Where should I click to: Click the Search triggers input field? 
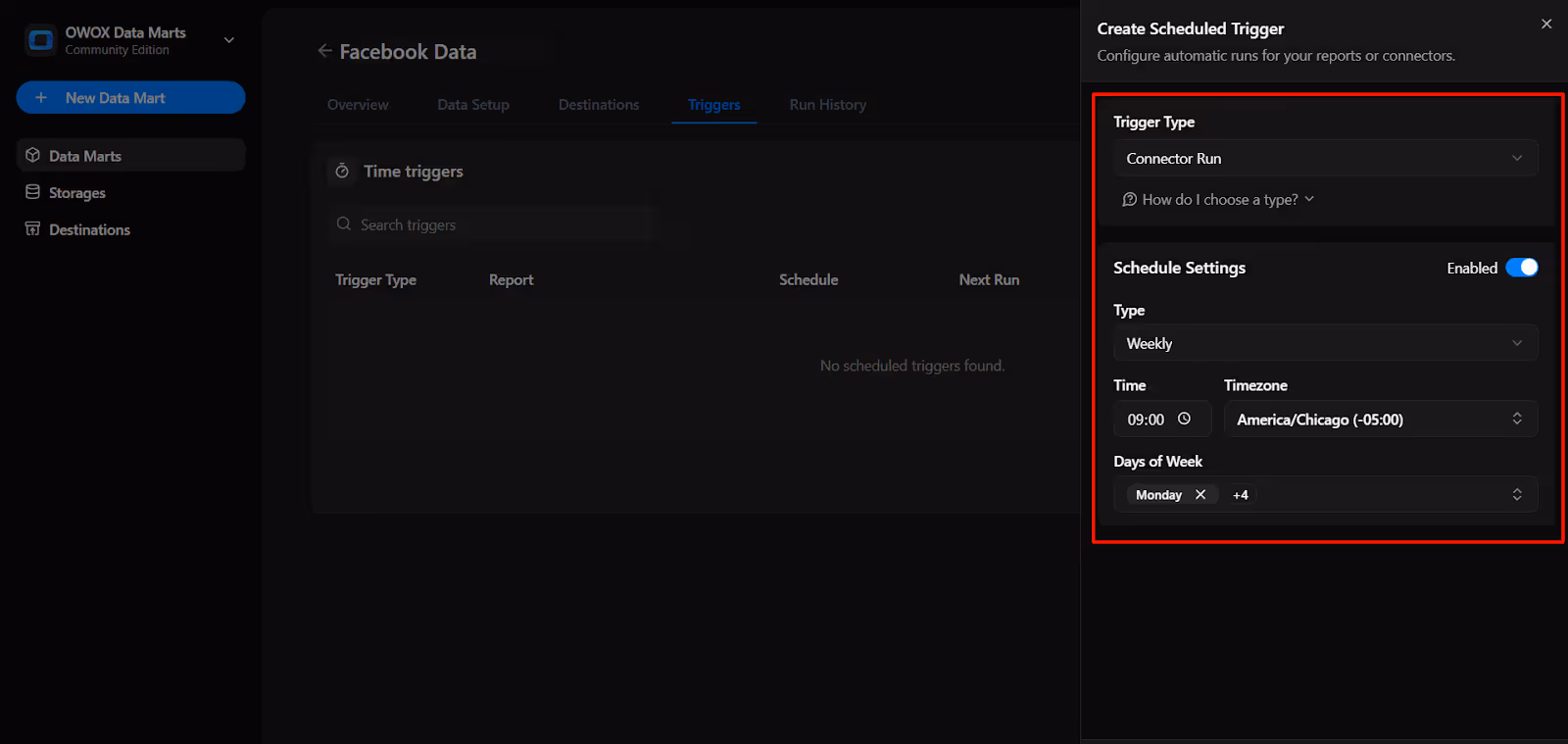click(492, 224)
